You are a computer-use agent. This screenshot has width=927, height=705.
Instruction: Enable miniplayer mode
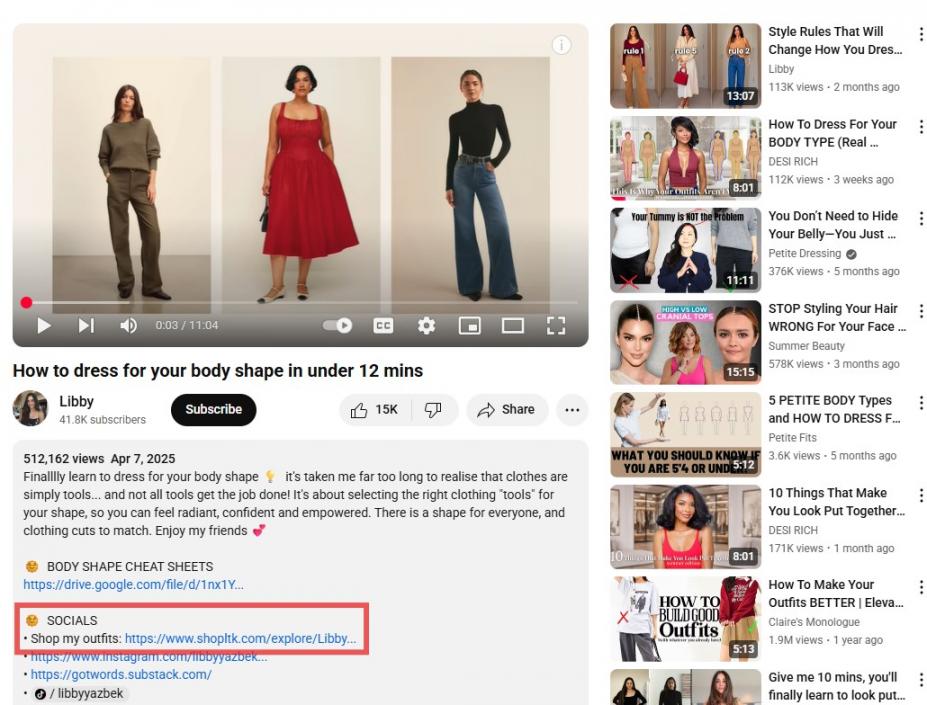tap(469, 325)
